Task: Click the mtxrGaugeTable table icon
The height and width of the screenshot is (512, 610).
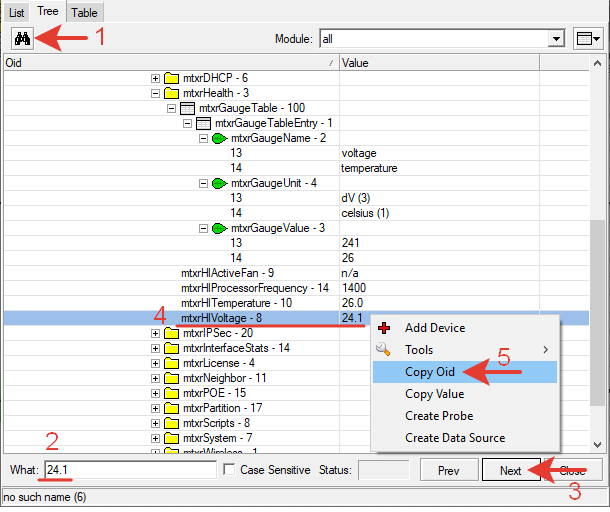Action: [x=187, y=108]
